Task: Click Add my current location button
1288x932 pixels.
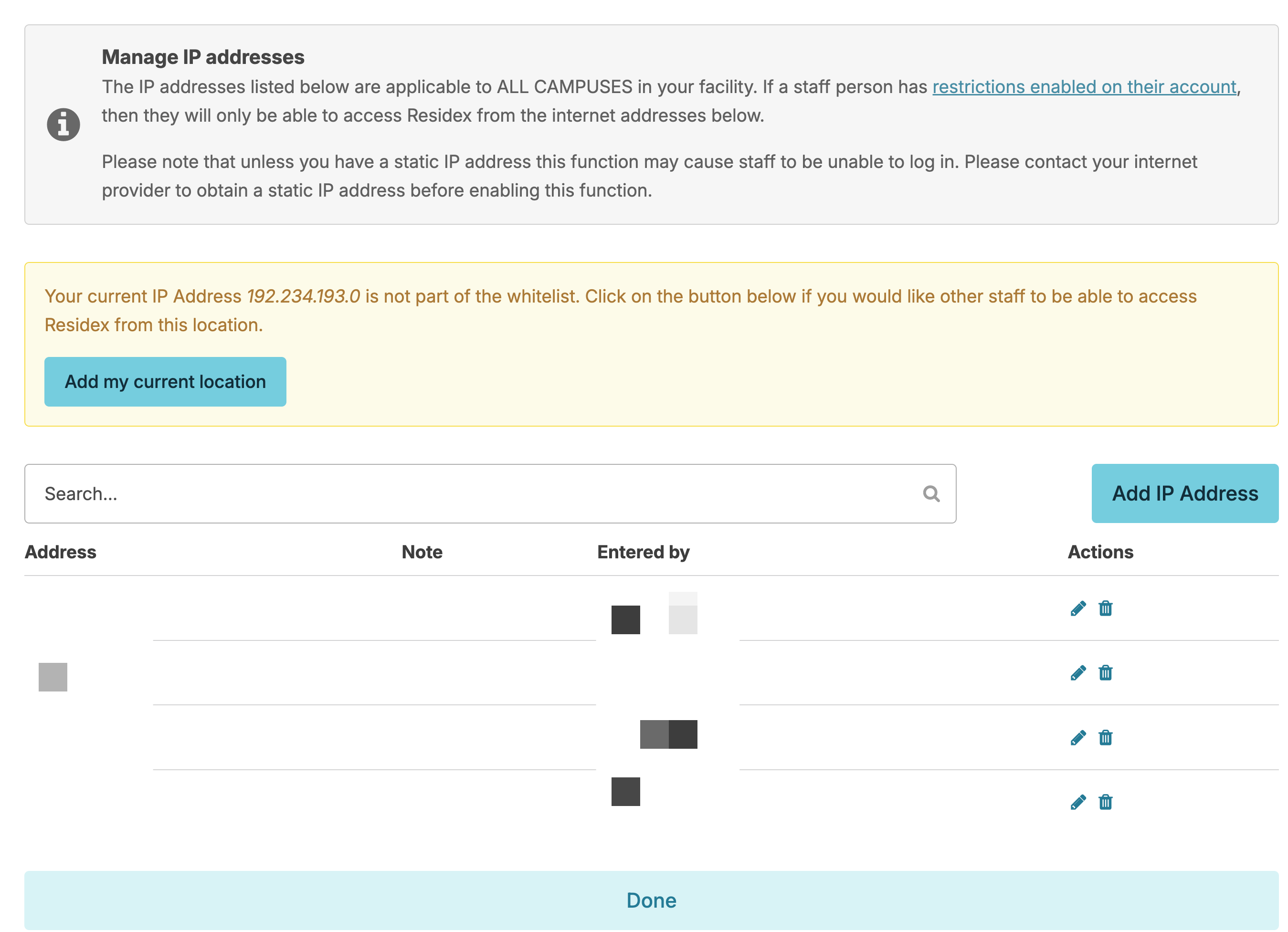Action: (x=165, y=382)
